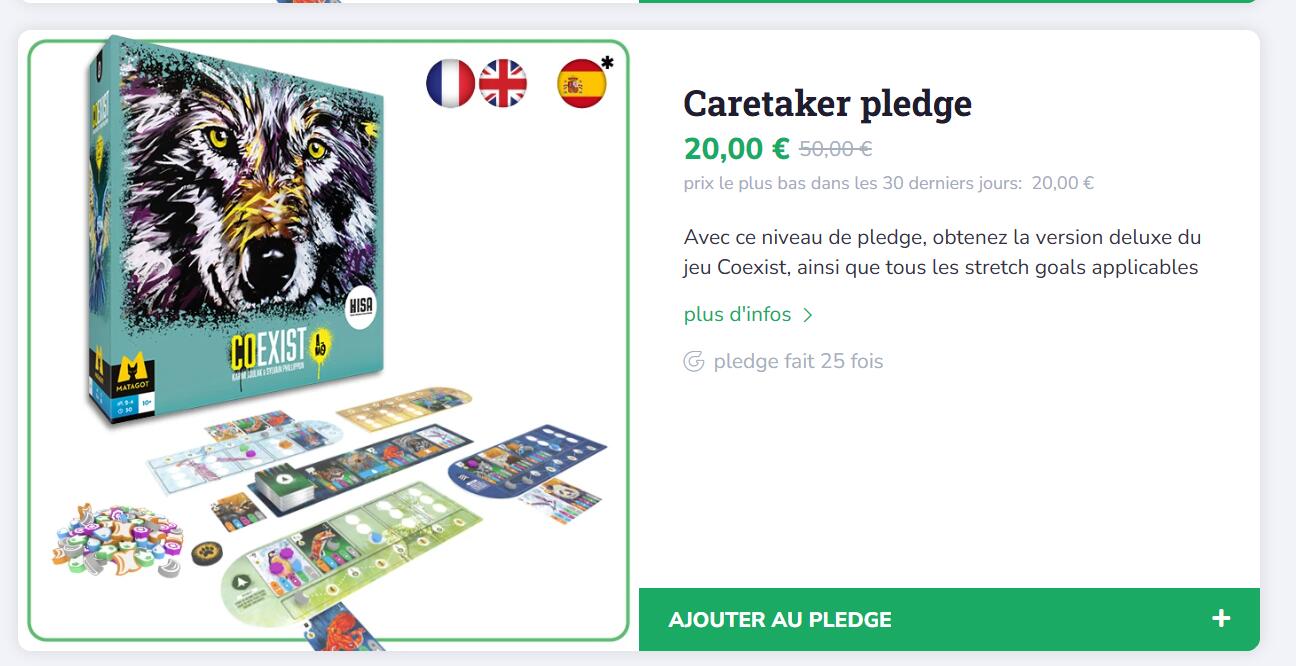
Task: Click the circular pledge count icon
Action: [694, 361]
